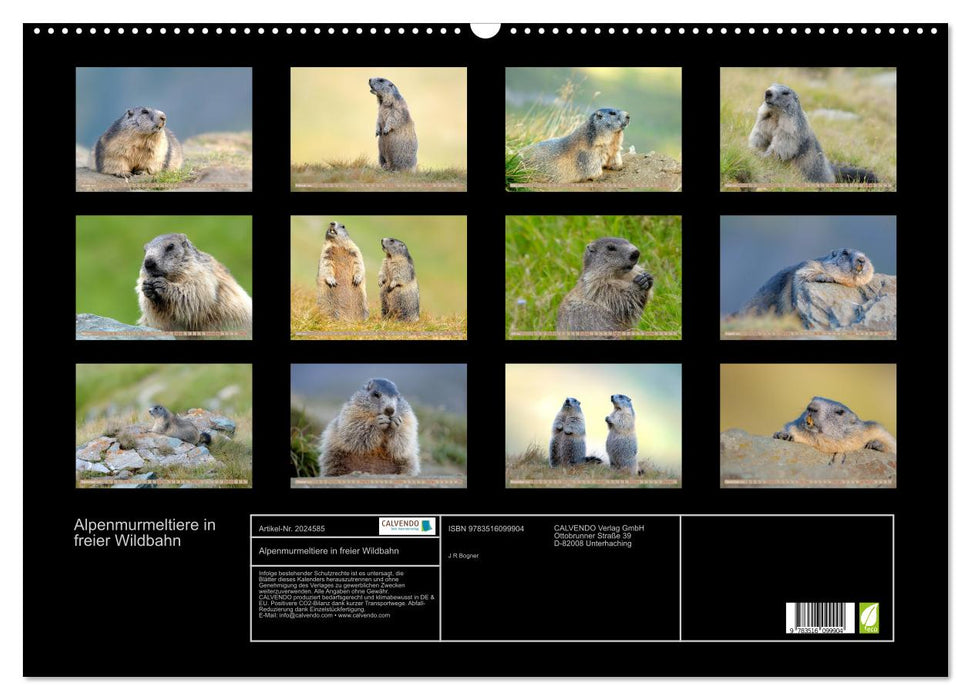The image size is (971, 700).
Task: Click the large title 'Alpenmurmeltiere in freier Wildbahn'
Action: coord(144,533)
